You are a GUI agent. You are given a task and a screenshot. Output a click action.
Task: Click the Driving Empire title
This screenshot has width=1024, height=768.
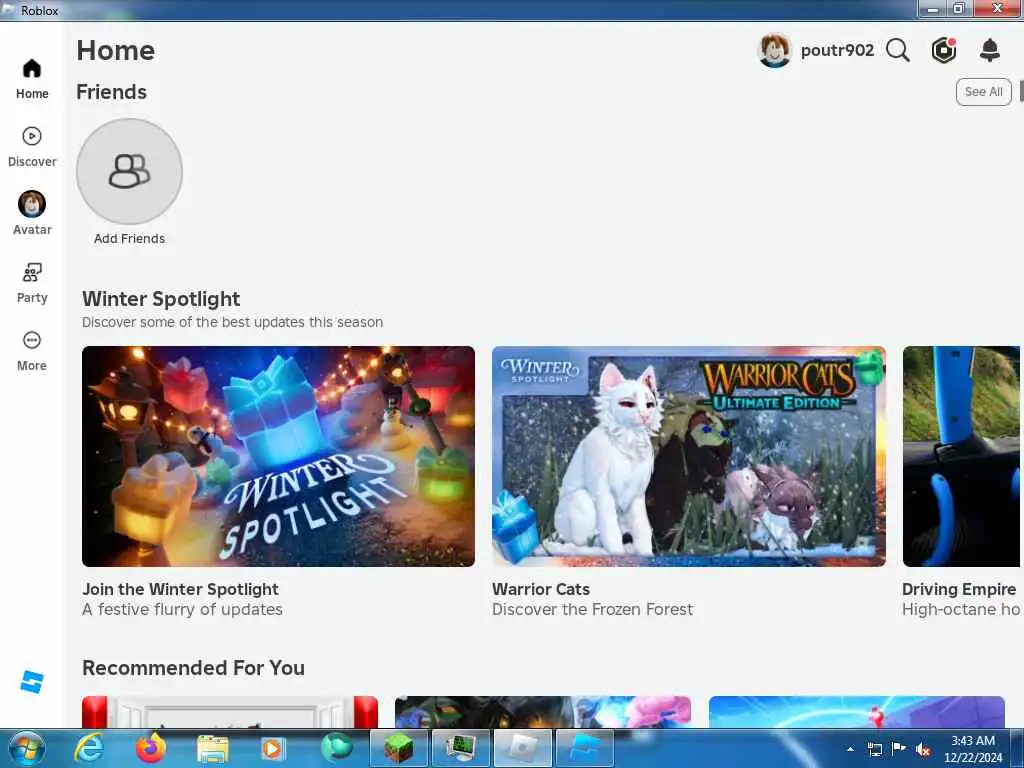click(959, 589)
